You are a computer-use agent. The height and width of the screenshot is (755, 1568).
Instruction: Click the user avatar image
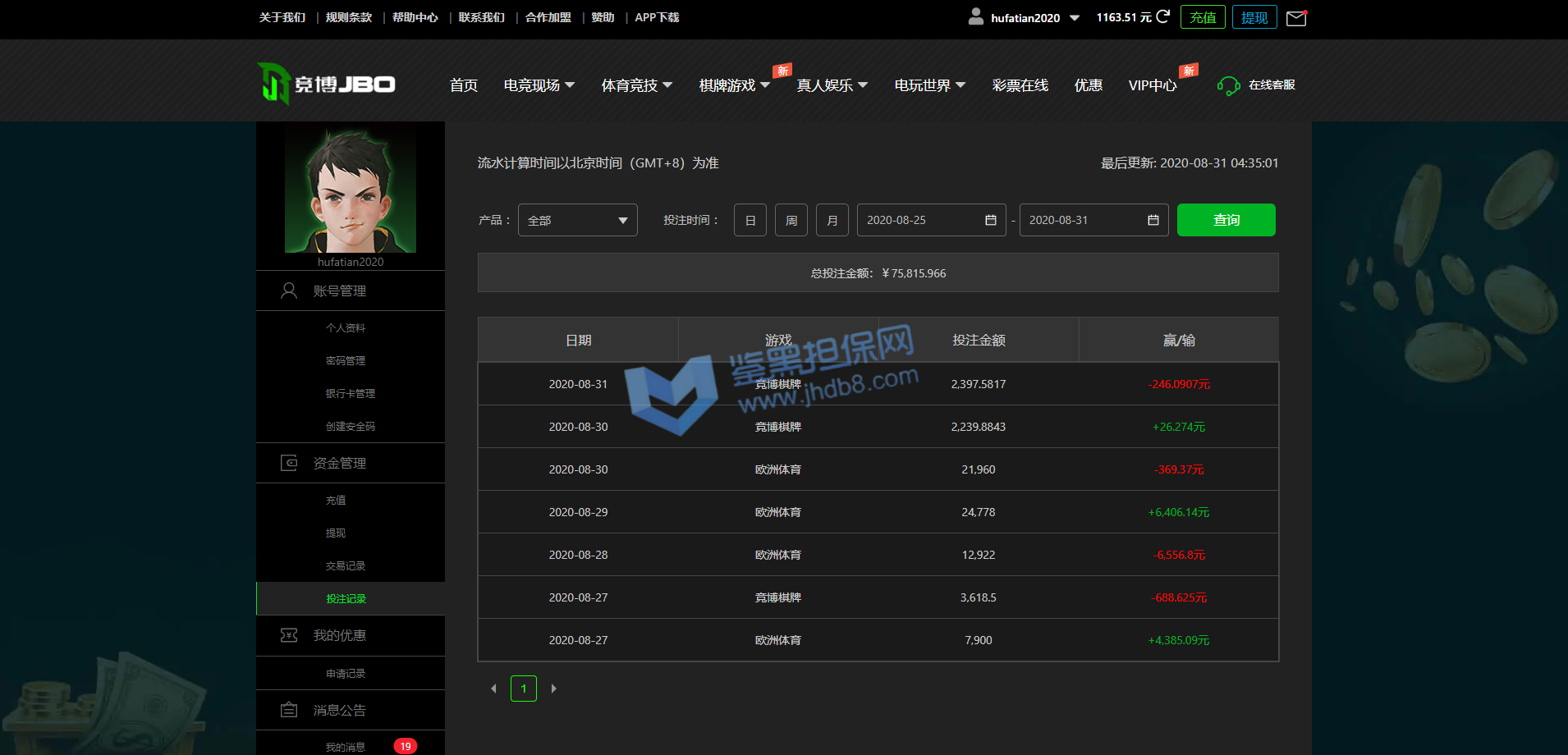pos(351,190)
